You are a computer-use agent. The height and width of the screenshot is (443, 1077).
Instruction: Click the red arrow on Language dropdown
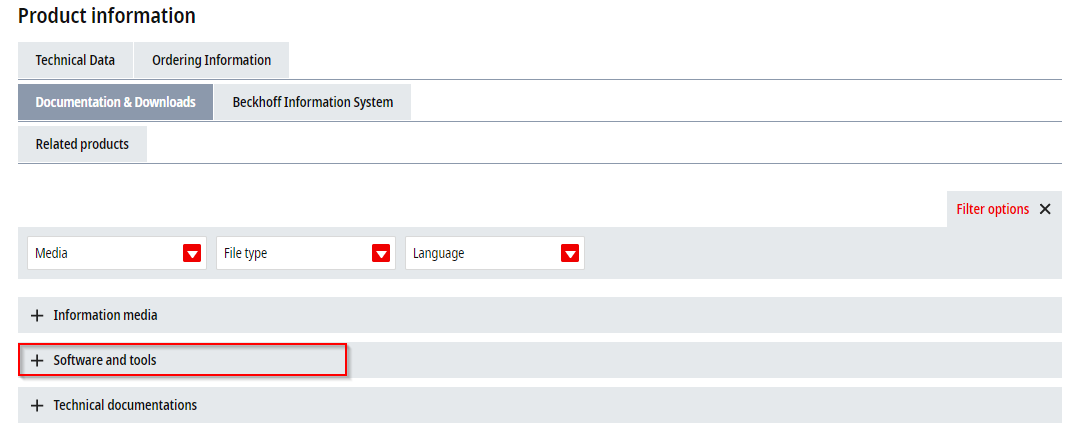coord(570,253)
